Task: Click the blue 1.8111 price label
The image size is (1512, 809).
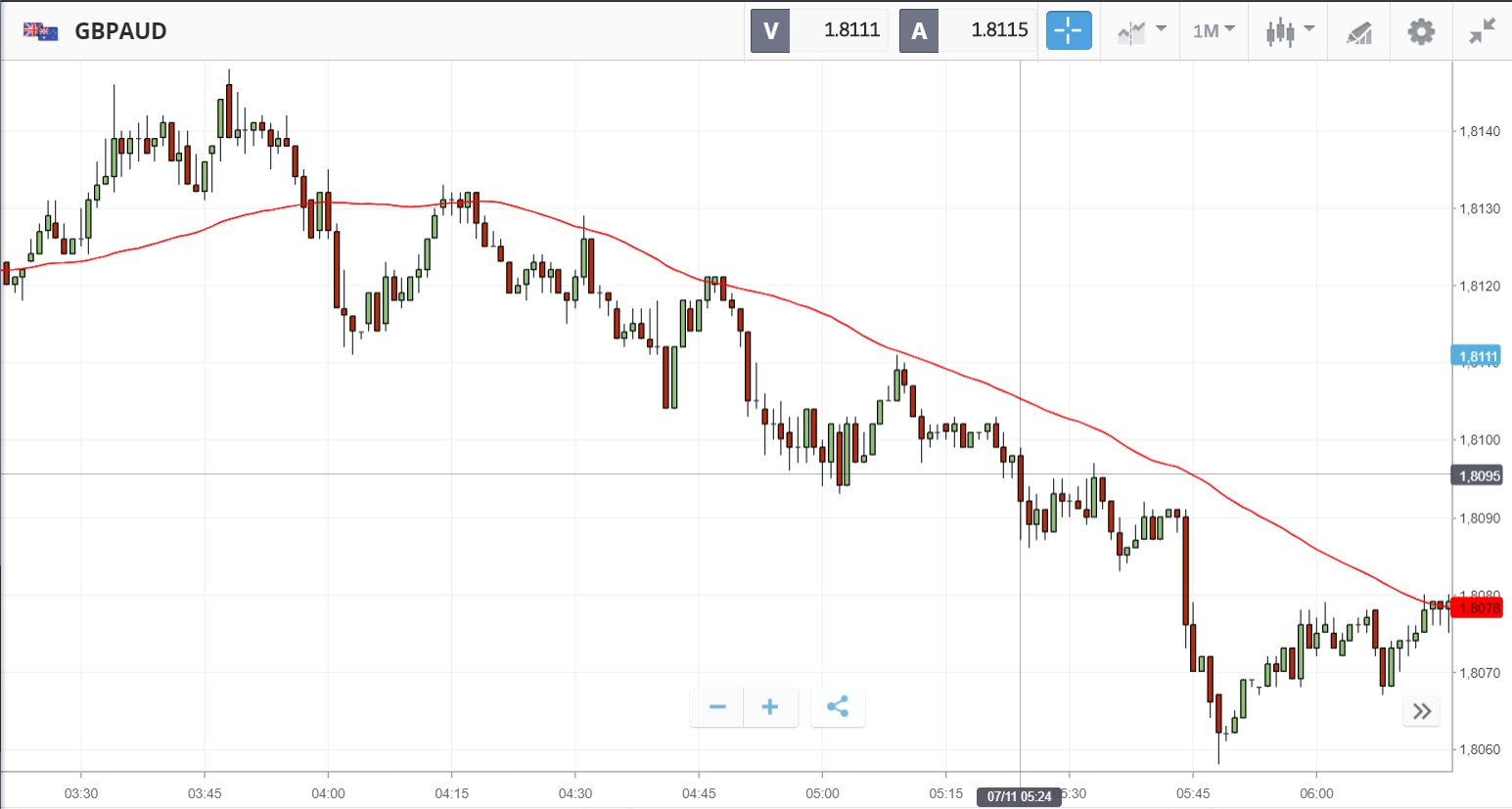Action: coord(1478,356)
